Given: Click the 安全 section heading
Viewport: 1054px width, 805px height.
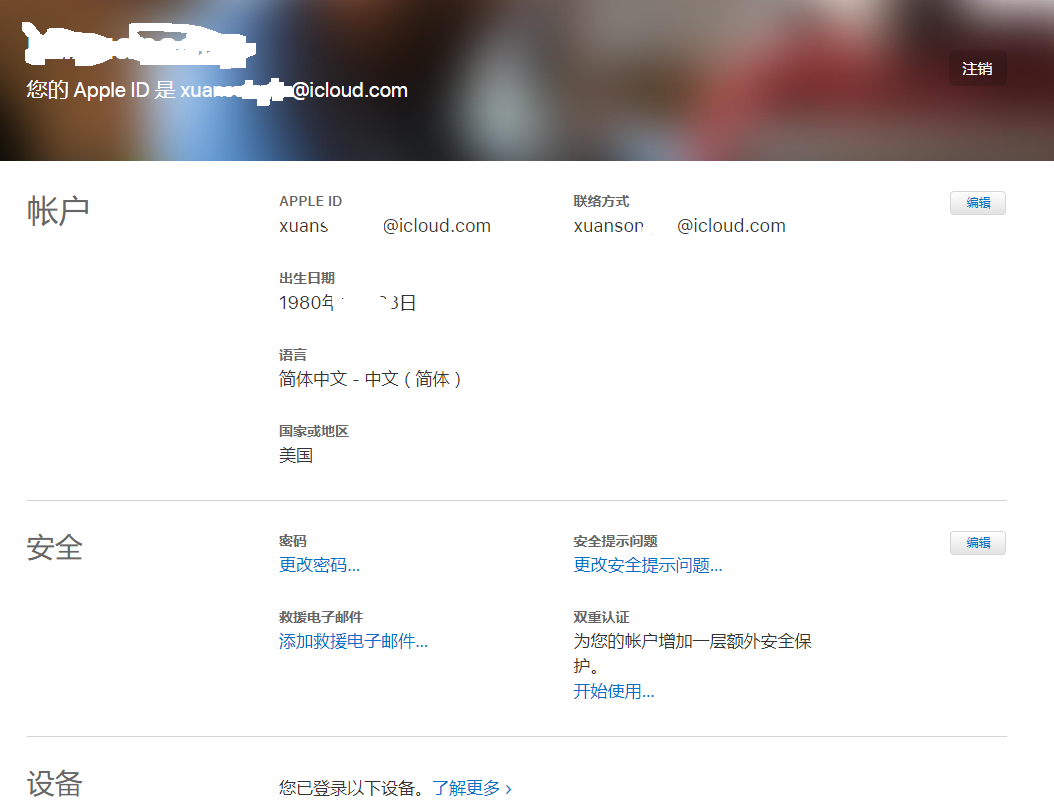Looking at the screenshot, I should [x=54, y=548].
